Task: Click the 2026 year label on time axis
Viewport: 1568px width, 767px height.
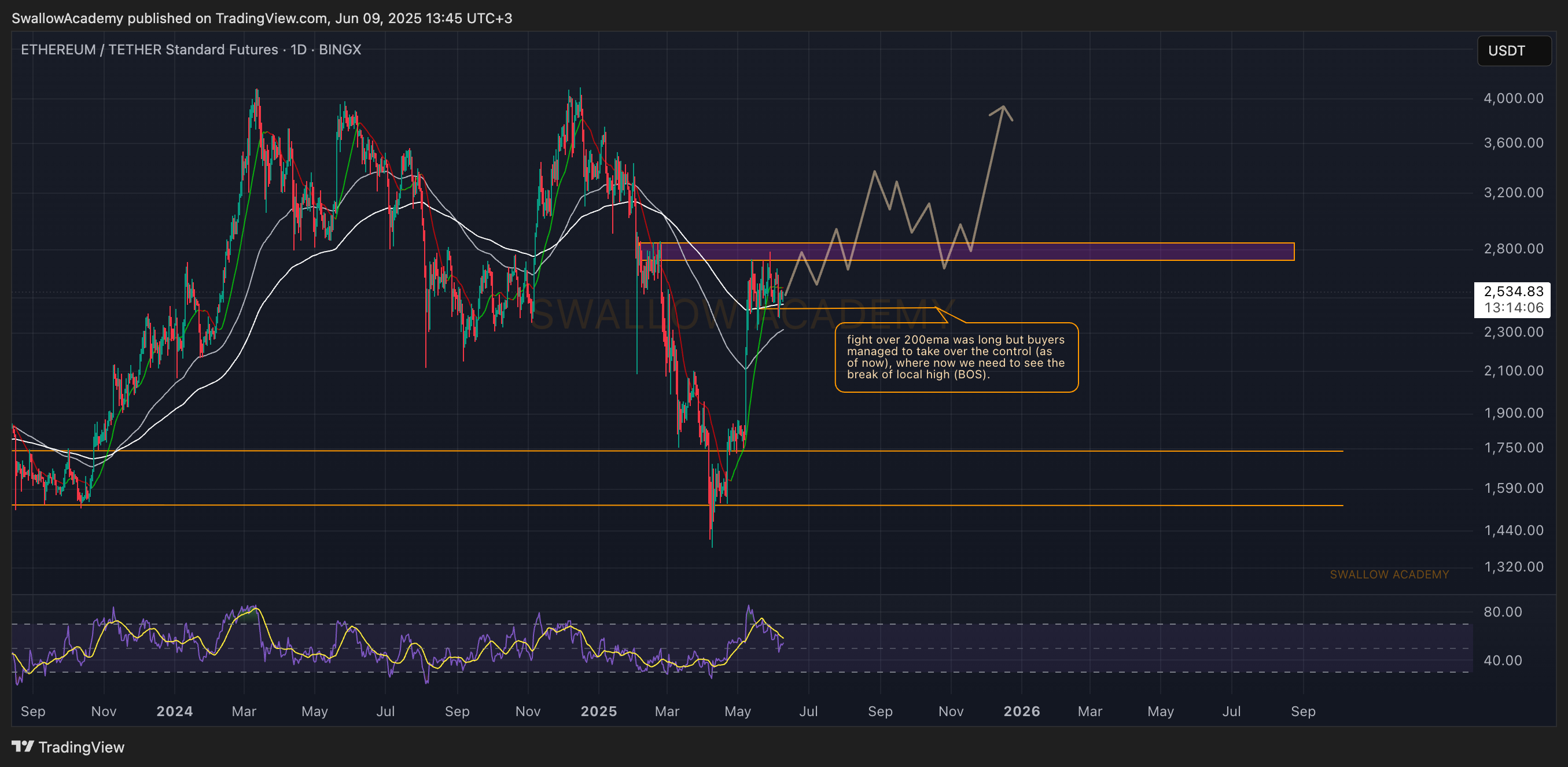Action: point(1021,711)
